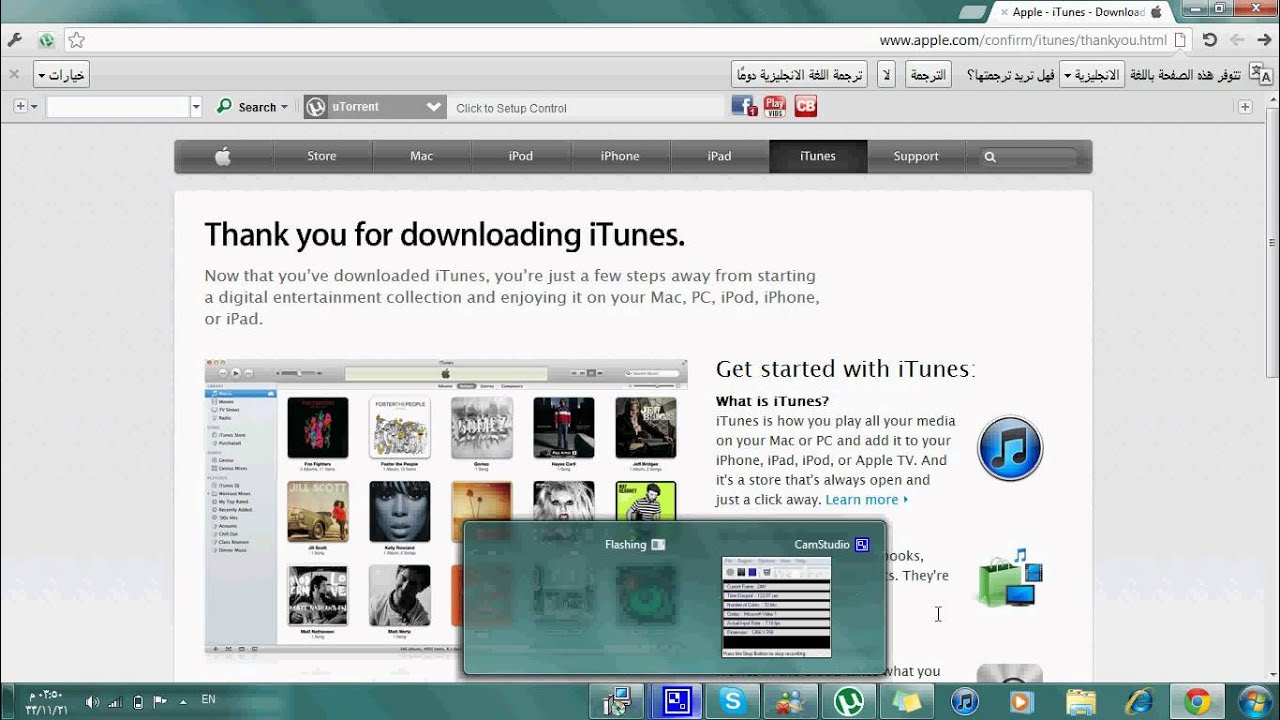Click the red CB toolbar icon
Image resolution: width=1280 pixels, height=720 pixels.
(806, 106)
